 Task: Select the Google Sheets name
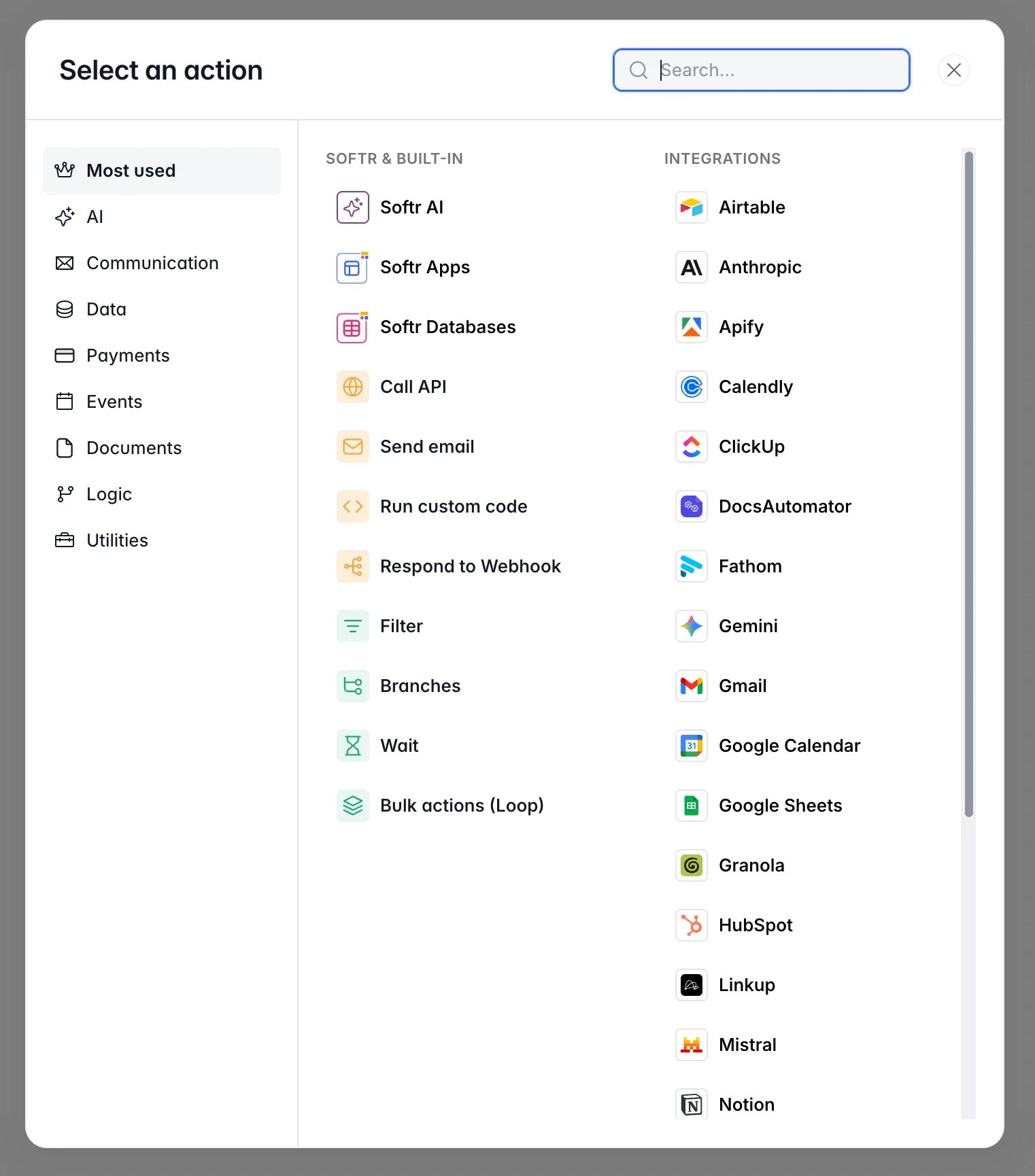[780, 806]
